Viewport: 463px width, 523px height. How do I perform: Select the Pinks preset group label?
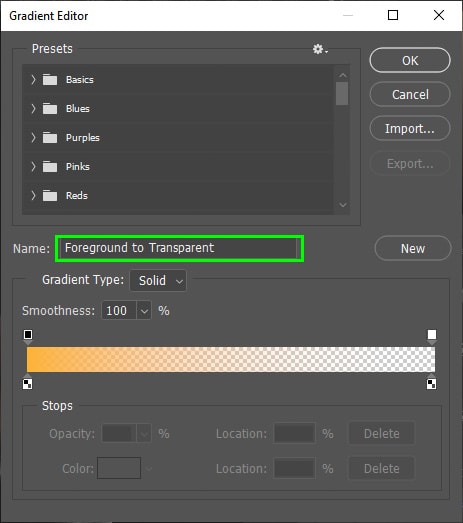pyautogui.click(x=78, y=166)
